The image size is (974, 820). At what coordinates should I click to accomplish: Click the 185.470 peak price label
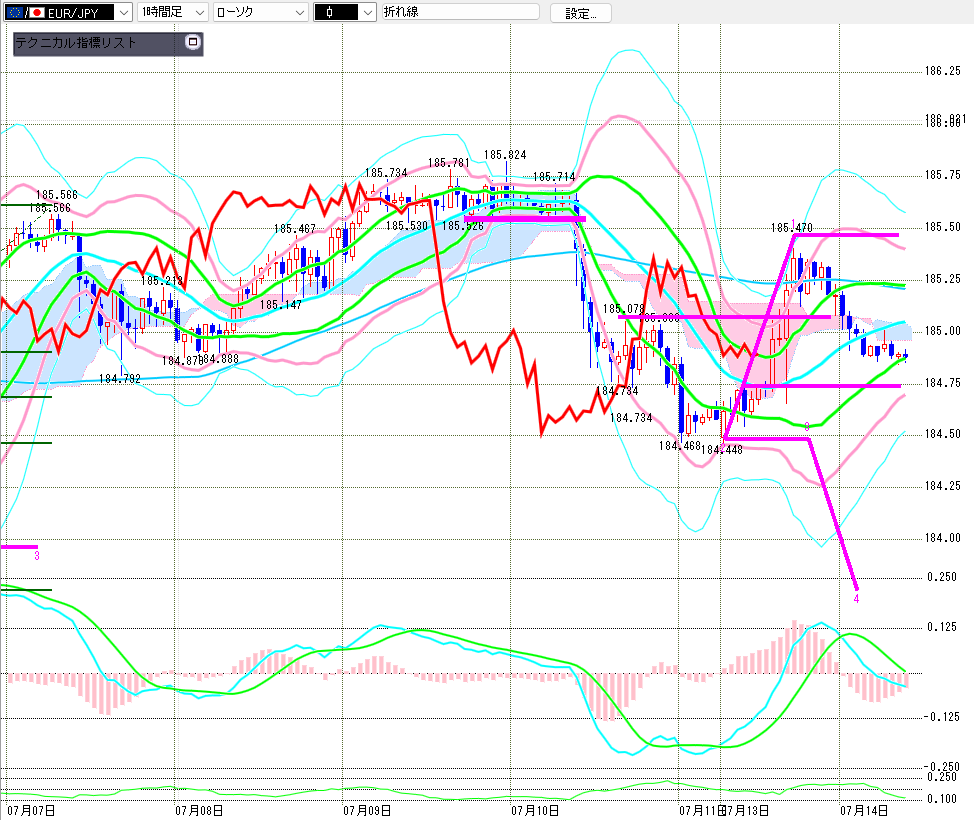click(791, 227)
